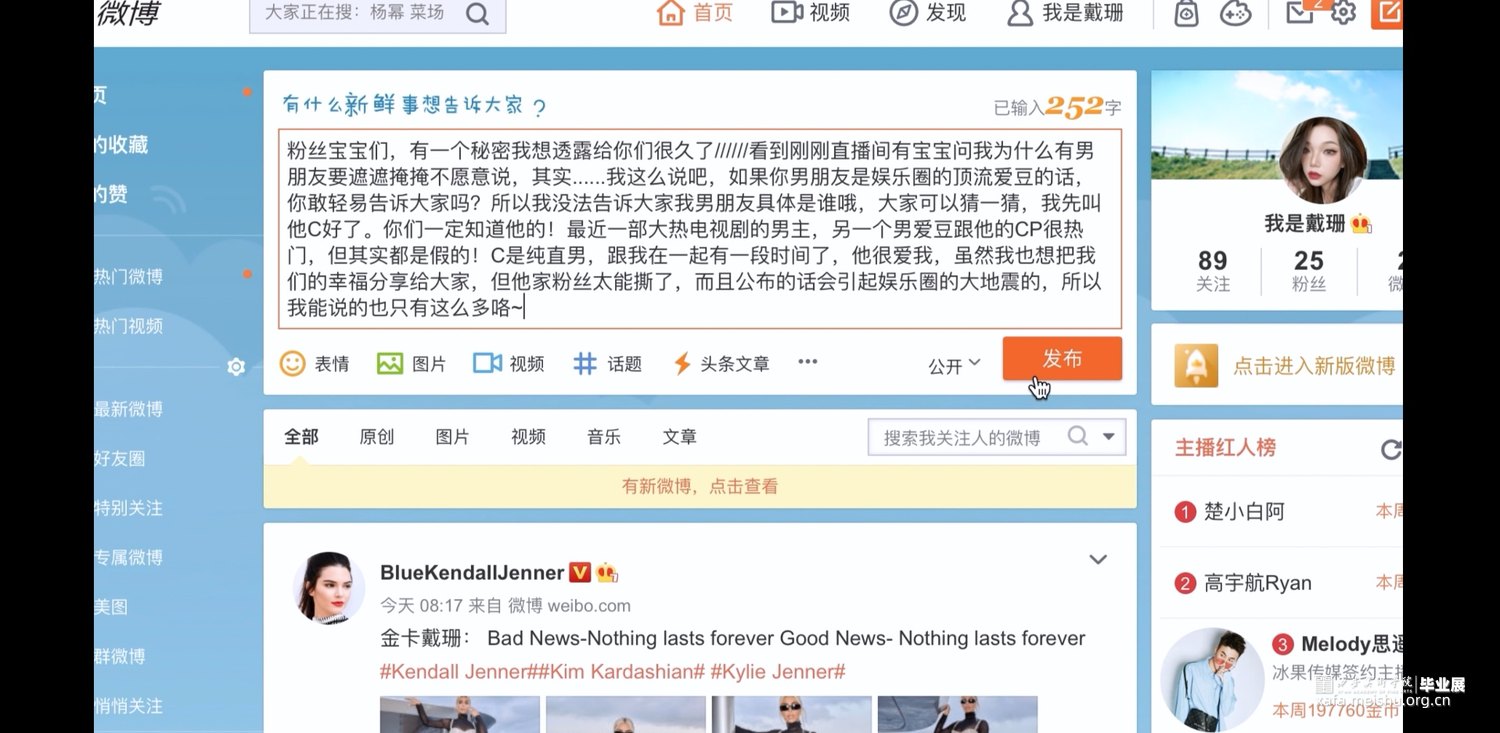Switch to the 原创 feed tab
The image size is (1500, 733).
click(377, 437)
